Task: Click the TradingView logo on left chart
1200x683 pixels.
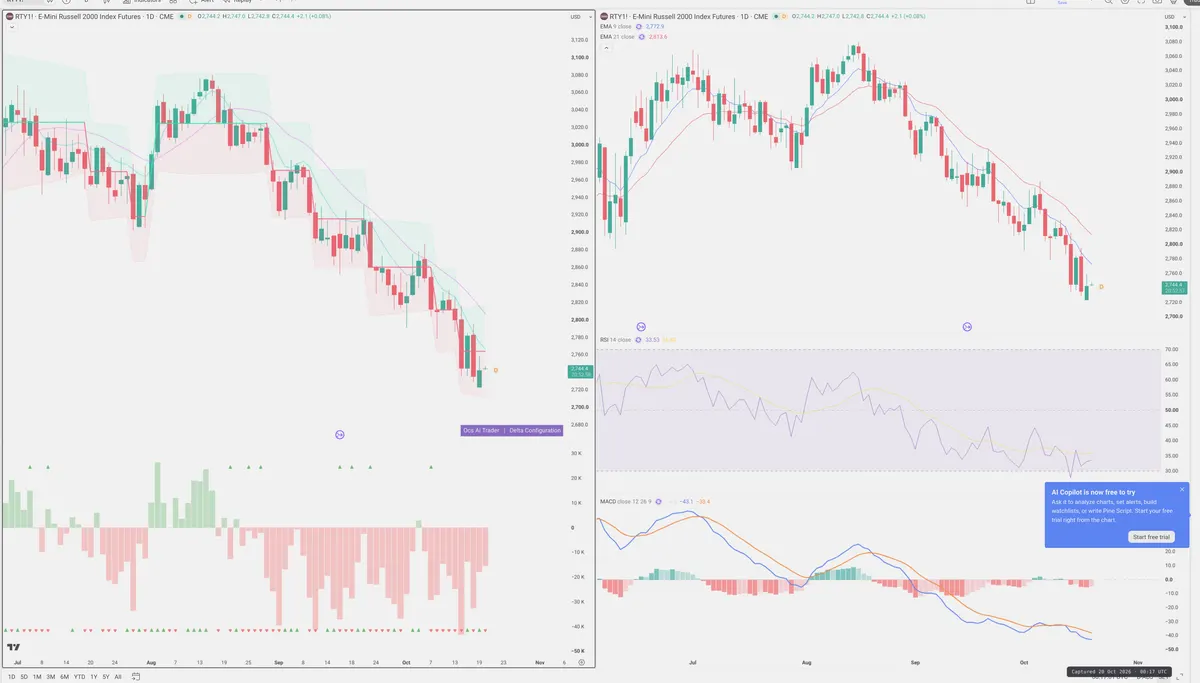Action: [15, 648]
